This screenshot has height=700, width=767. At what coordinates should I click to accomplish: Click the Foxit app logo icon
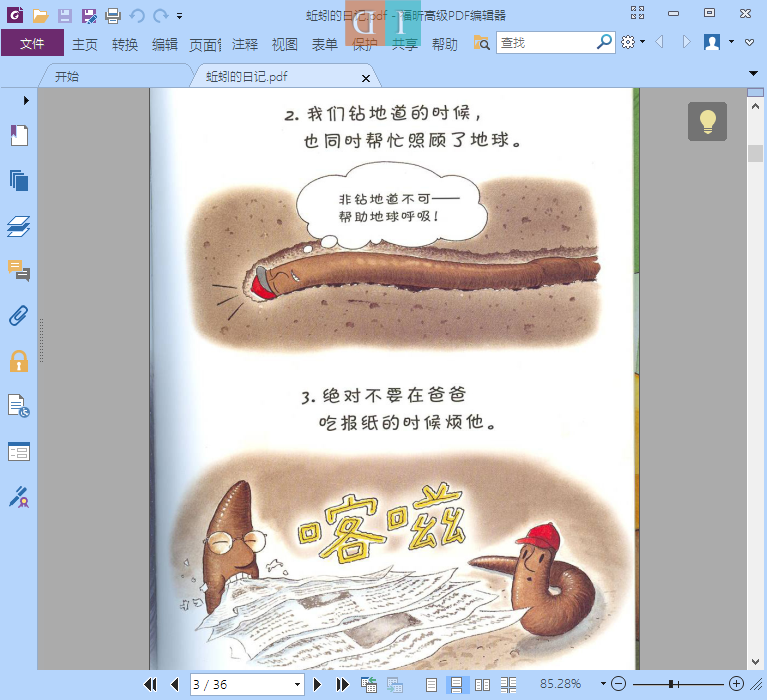(x=15, y=15)
